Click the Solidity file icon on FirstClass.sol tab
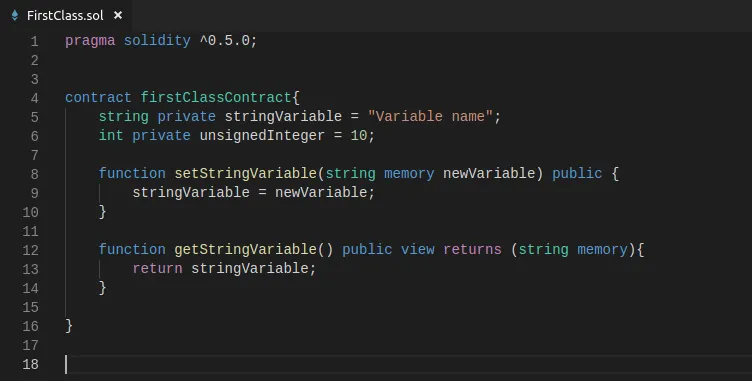Image resolution: width=752 pixels, height=381 pixels. coord(15,15)
